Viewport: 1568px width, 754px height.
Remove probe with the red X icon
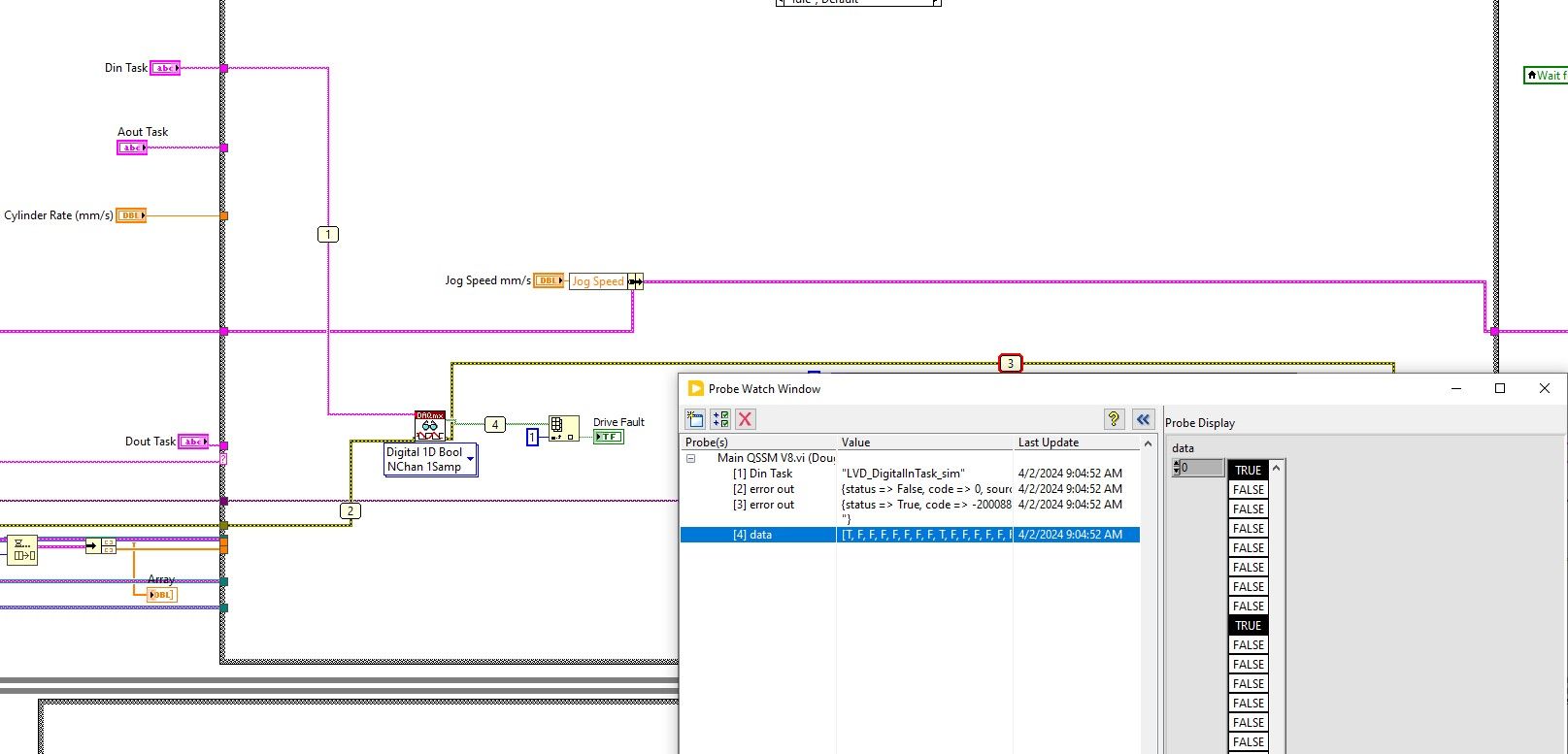[745, 419]
